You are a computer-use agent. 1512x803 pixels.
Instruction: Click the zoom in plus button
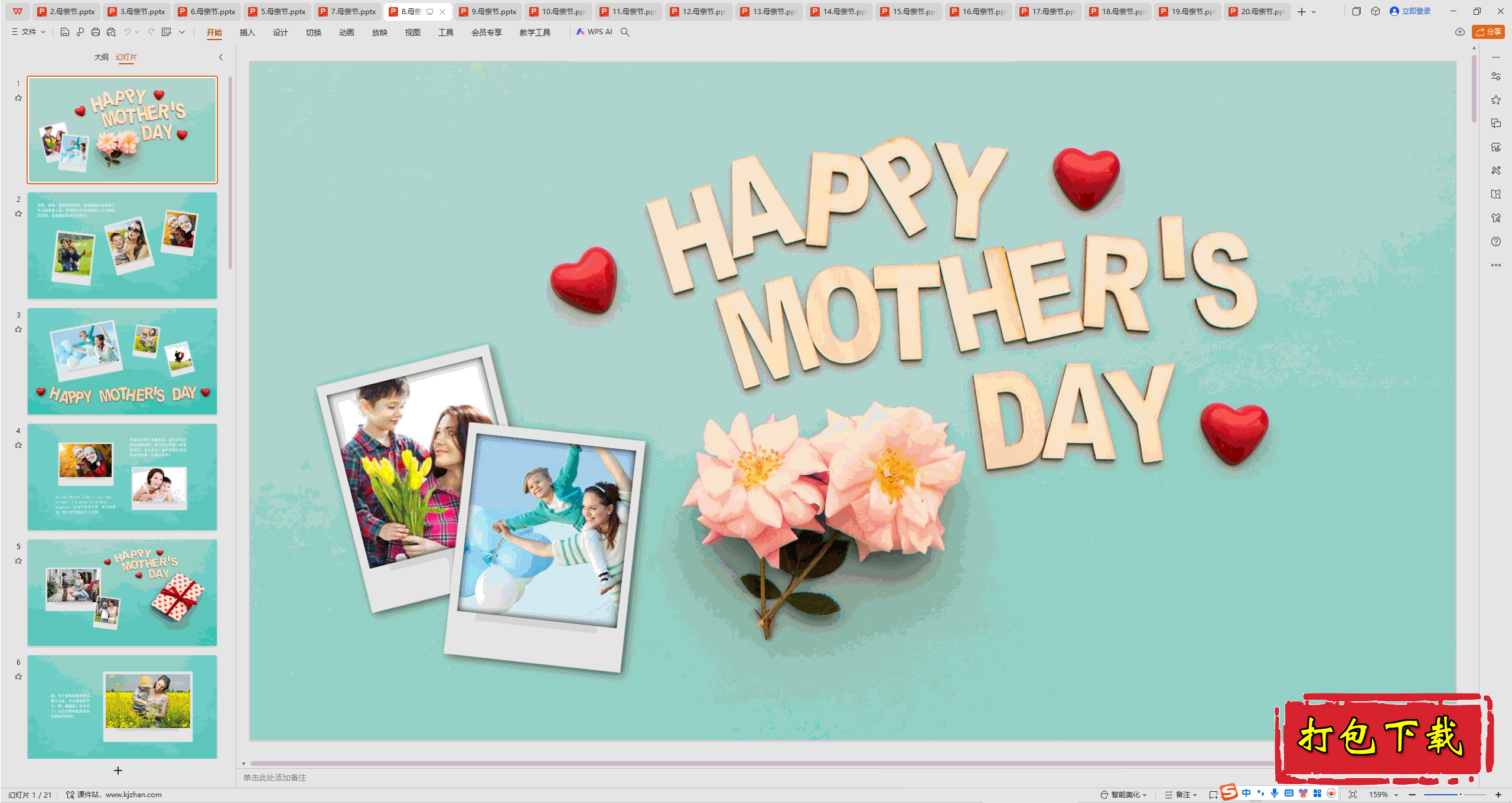[1498, 795]
